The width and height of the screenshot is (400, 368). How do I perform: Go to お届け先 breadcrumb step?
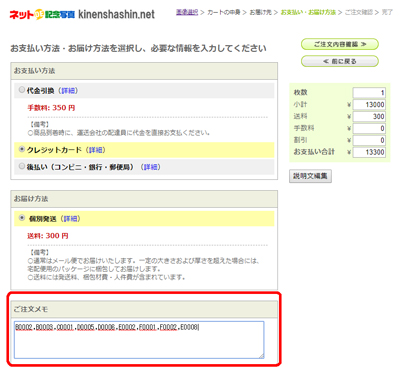tap(261, 12)
